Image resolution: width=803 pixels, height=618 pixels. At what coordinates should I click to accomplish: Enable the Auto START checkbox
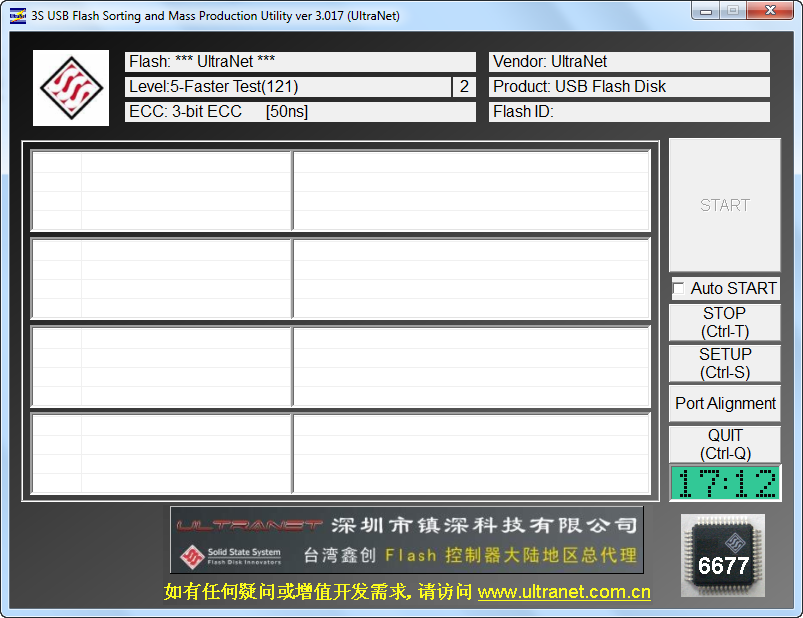pyautogui.click(x=678, y=288)
